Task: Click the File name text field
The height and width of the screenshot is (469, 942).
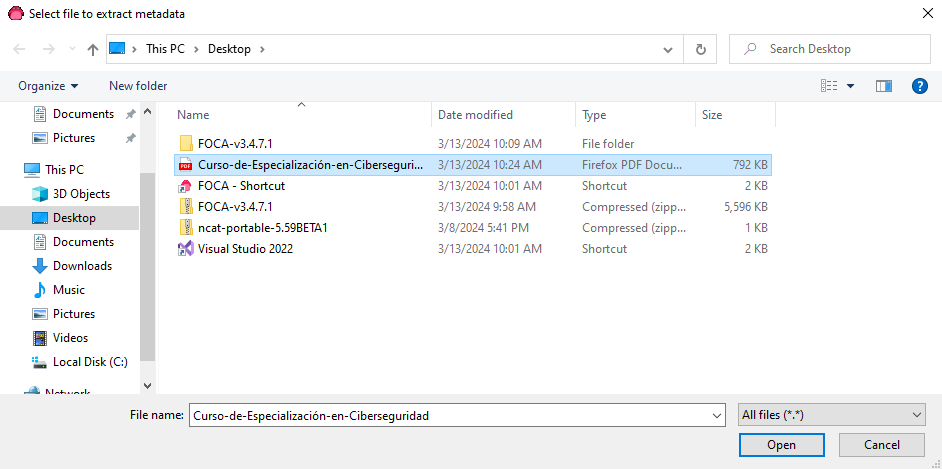Action: pos(449,415)
